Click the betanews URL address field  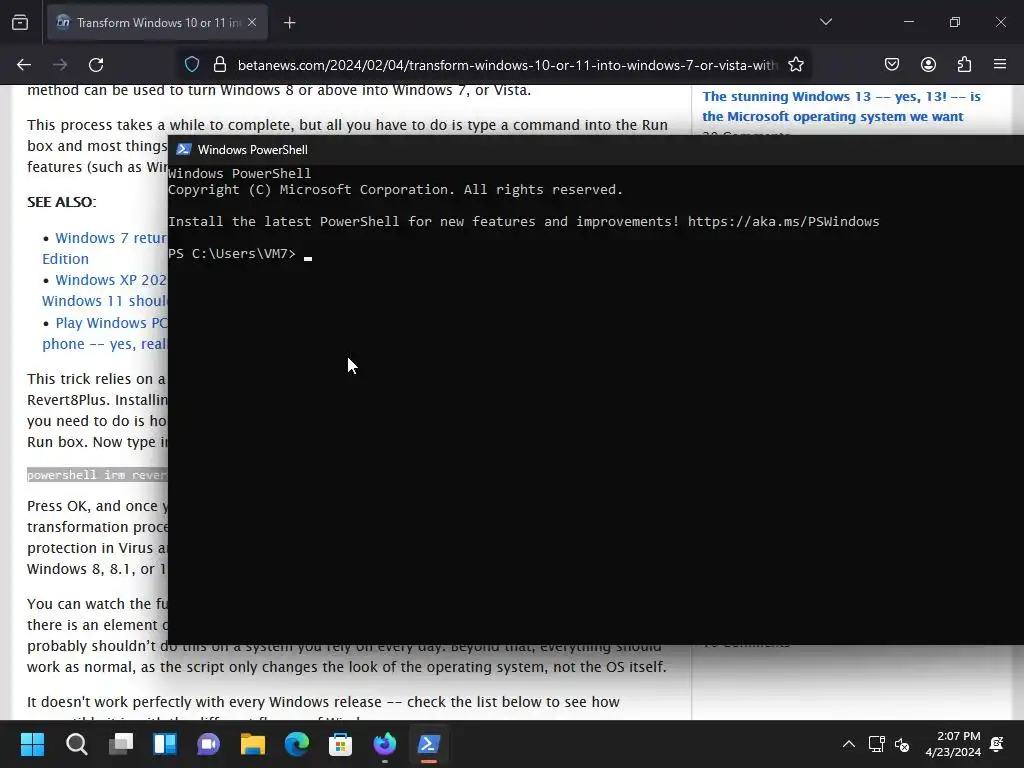point(507,65)
